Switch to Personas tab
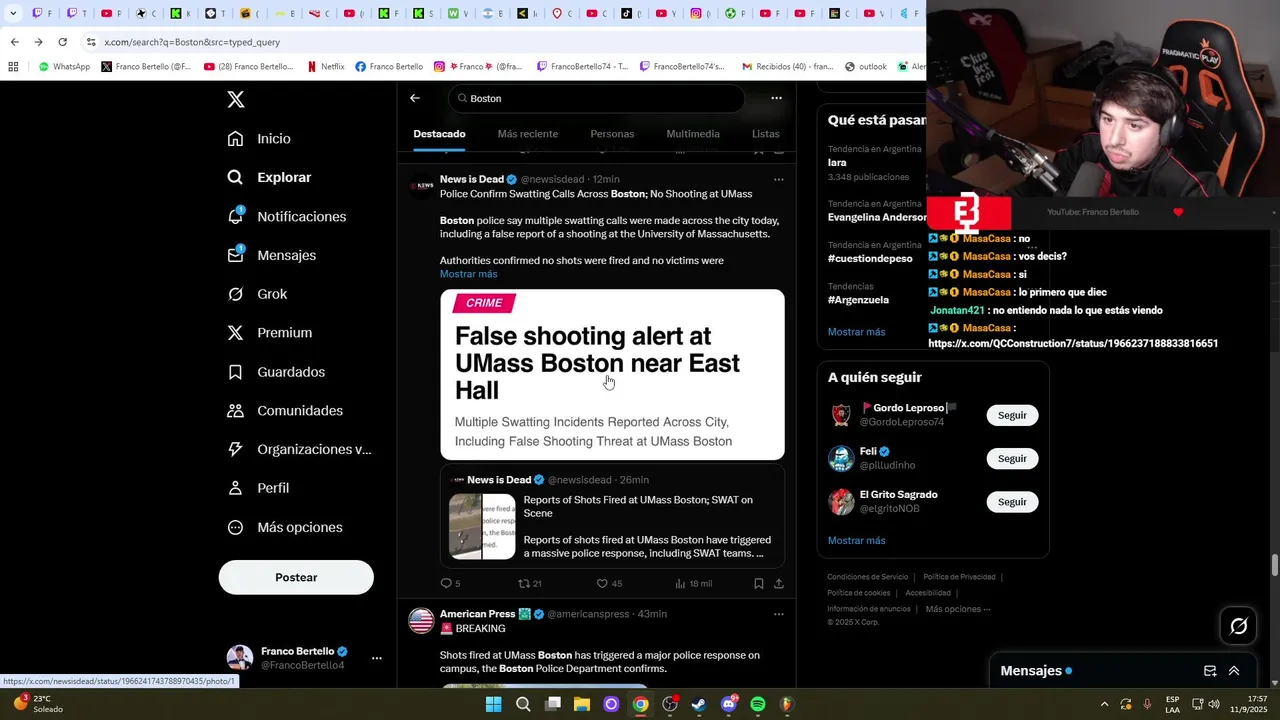This screenshot has width=1280, height=720. point(612,134)
